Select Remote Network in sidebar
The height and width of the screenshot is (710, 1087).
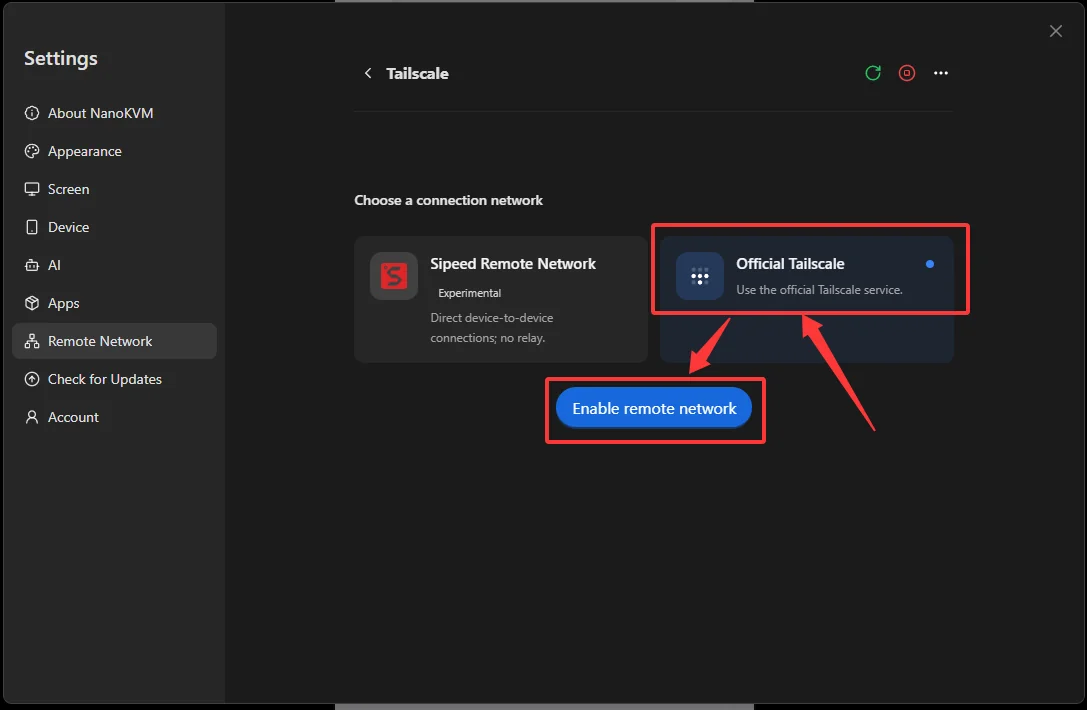[114, 341]
